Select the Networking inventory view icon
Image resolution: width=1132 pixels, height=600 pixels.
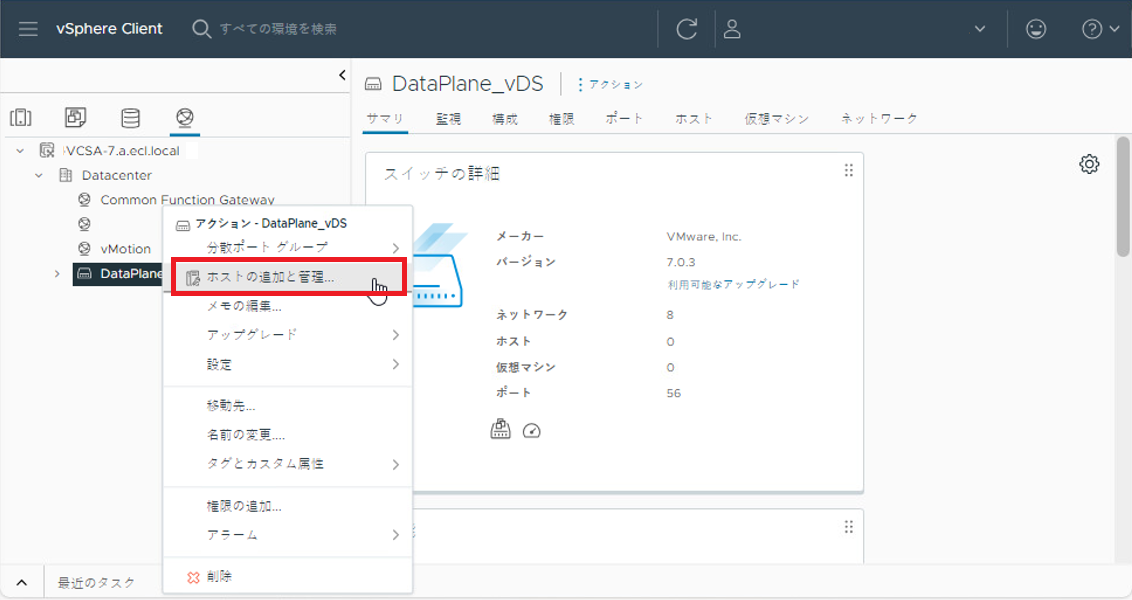pos(184,118)
